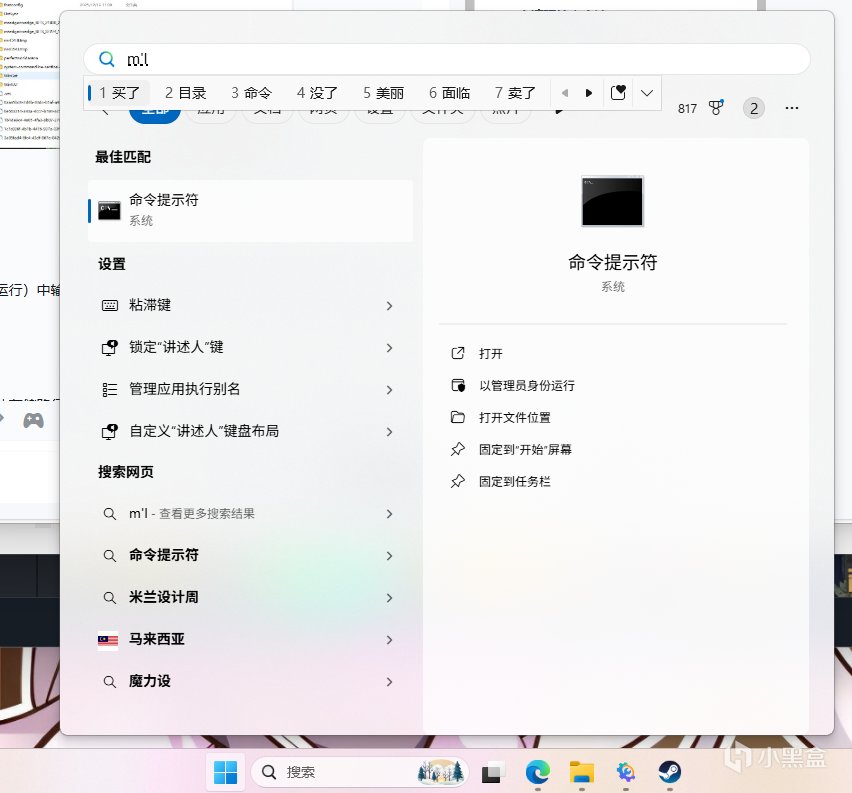Expand arrow for 米兰设计周
This screenshot has width=852, height=793.
pyautogui.click(x=389, y=598)
